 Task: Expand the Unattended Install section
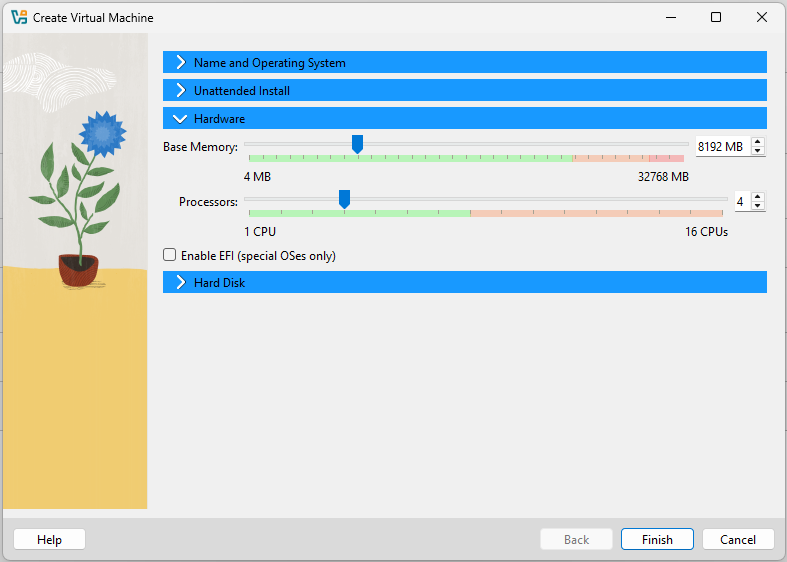465,90
